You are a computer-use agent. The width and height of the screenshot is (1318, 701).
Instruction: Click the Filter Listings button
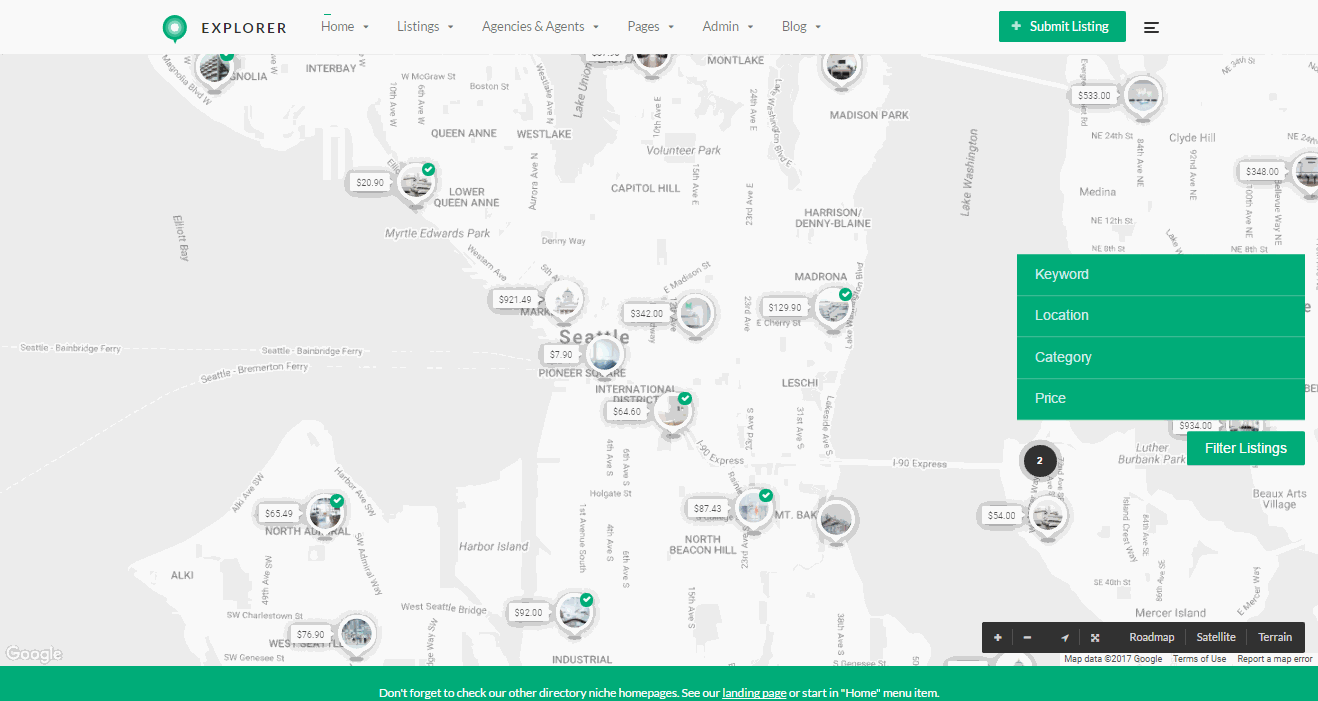(x=1246, y=448)
